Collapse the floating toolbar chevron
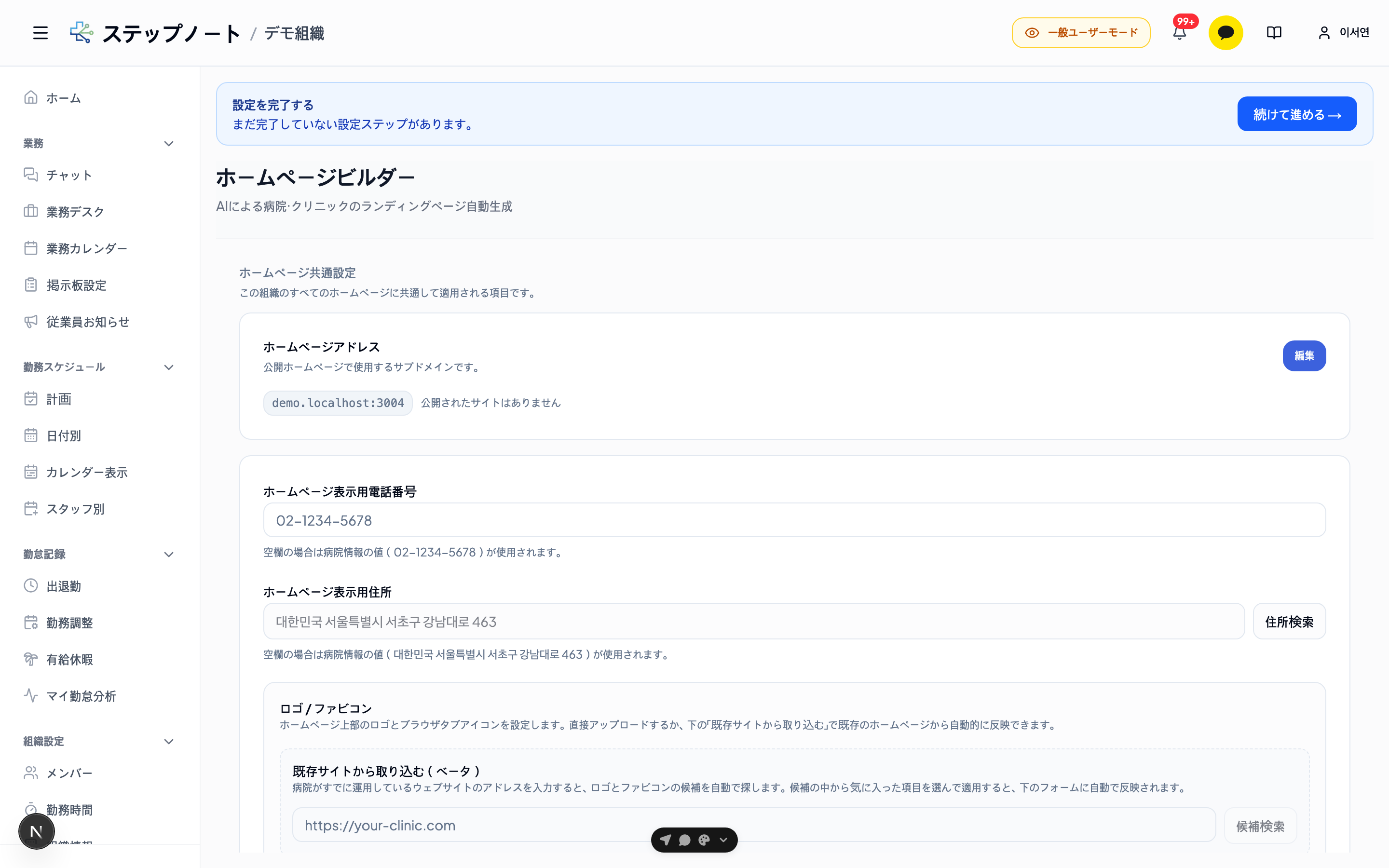This screenshot has height=868, width=1389. coord(724,840)
